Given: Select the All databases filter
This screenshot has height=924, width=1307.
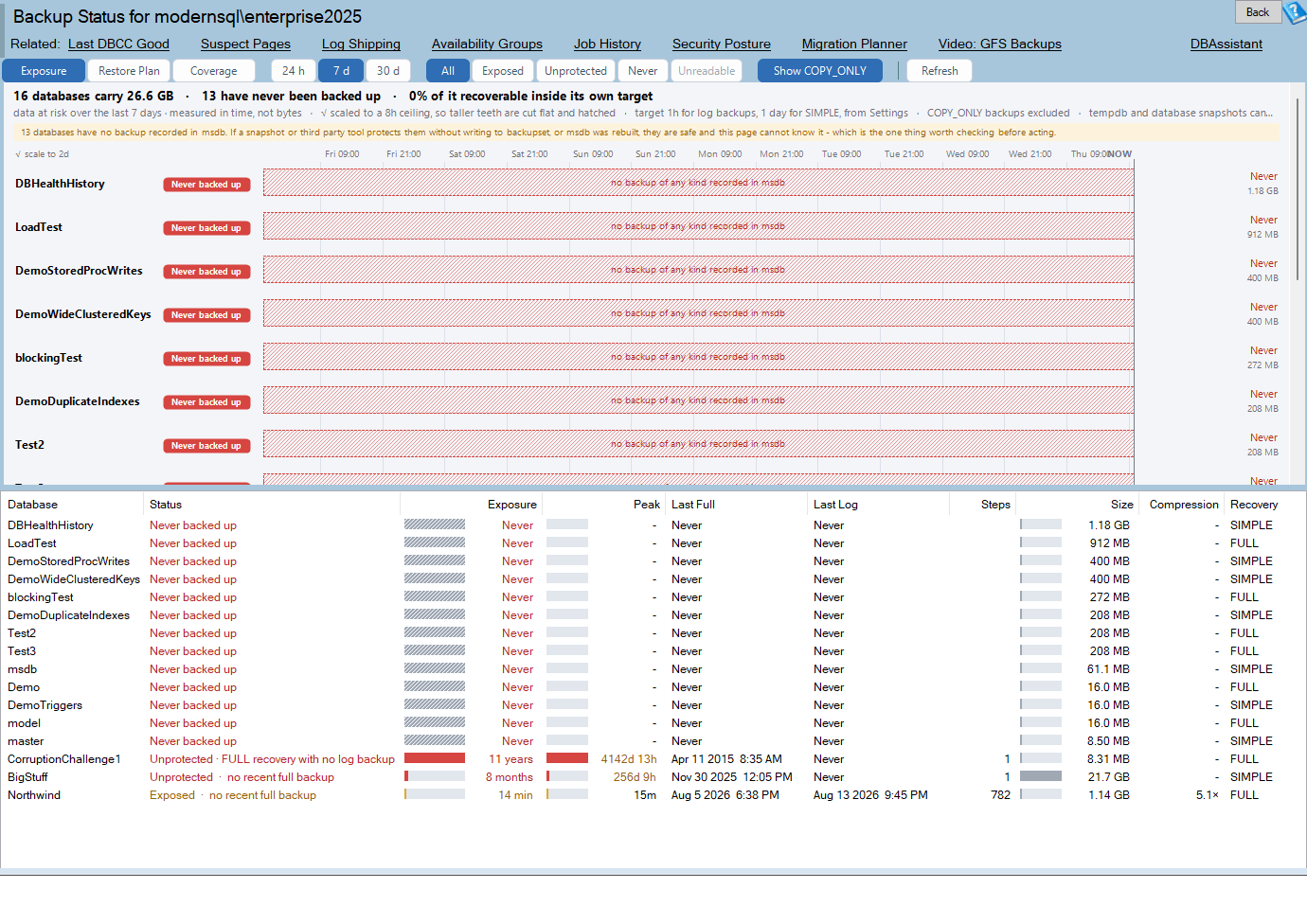Looking at the screenshot, I should (448, 71).
